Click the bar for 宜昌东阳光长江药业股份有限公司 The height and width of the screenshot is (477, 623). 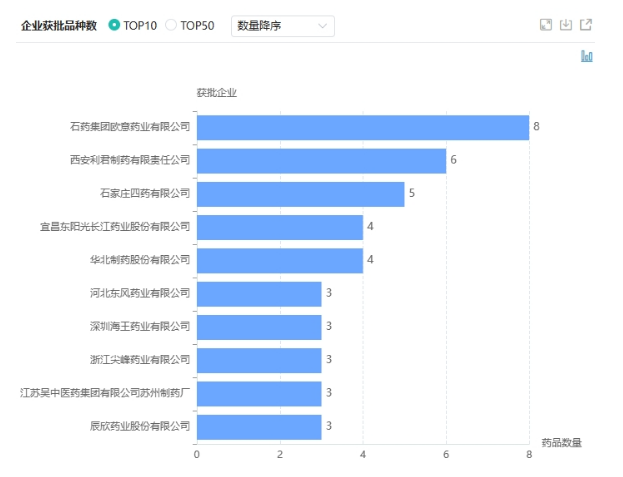280,228
